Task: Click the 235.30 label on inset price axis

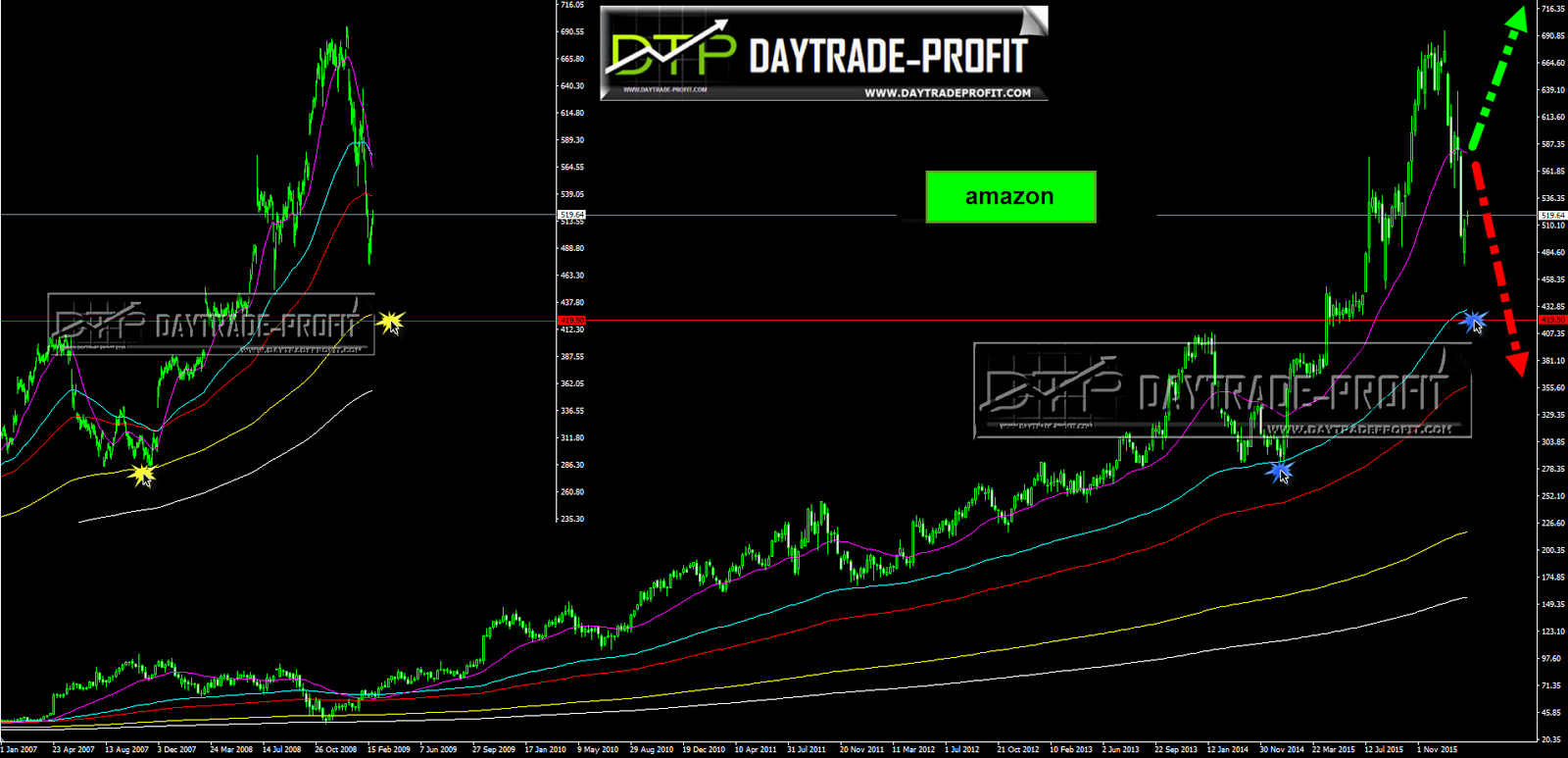Action: 572,520
